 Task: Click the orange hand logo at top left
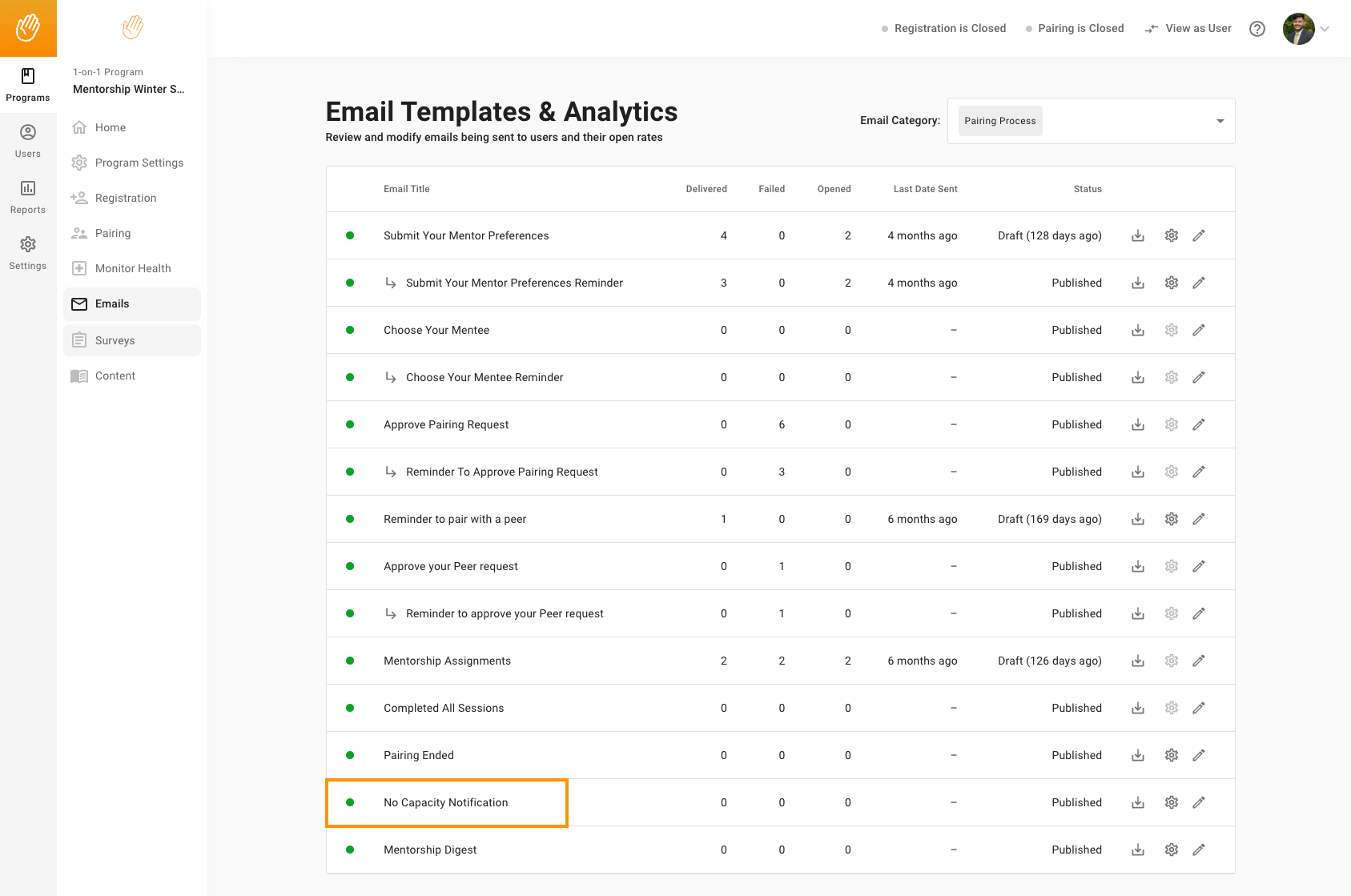[28, 28]
